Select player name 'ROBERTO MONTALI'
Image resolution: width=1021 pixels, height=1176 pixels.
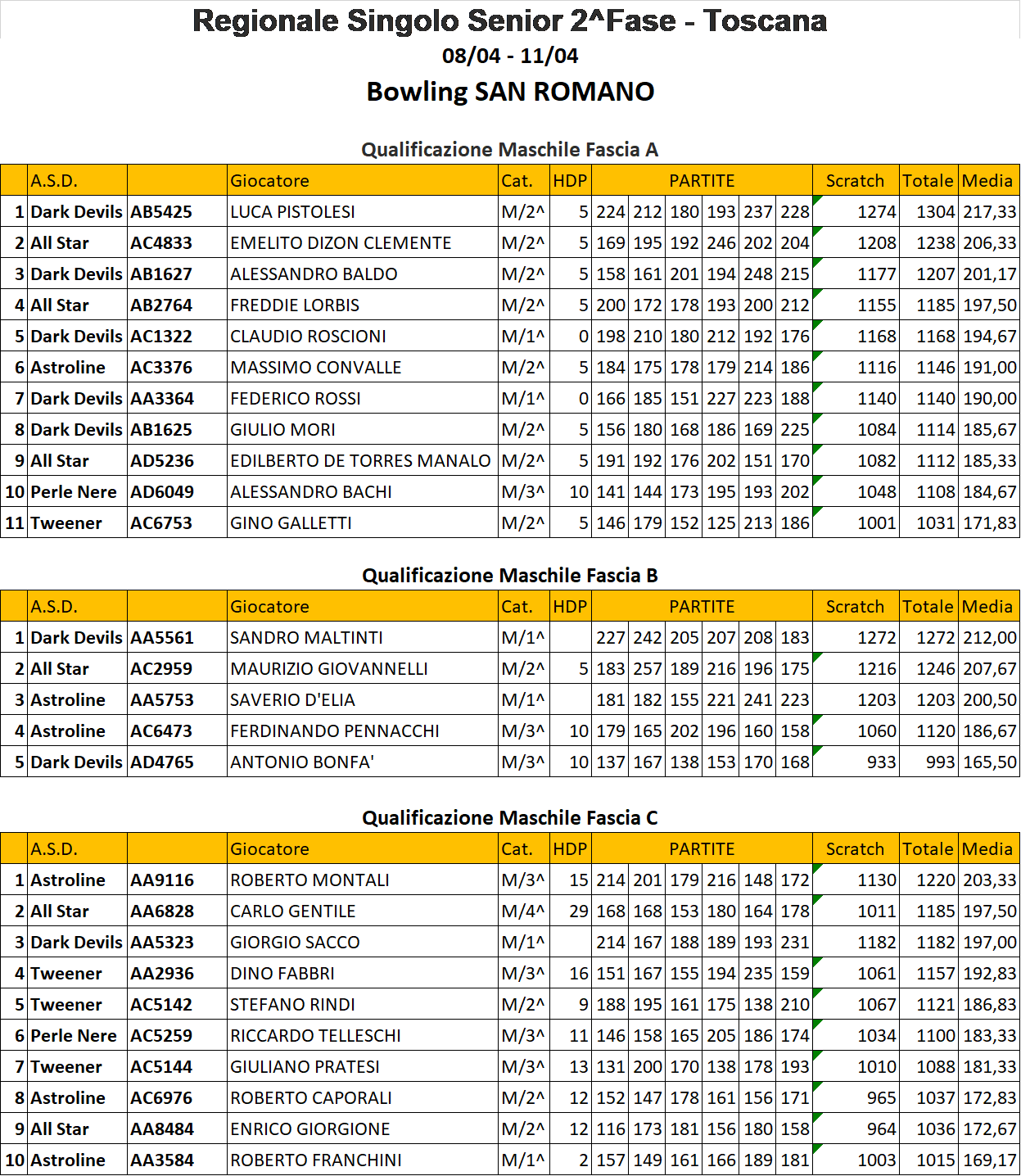pos(309,880)
